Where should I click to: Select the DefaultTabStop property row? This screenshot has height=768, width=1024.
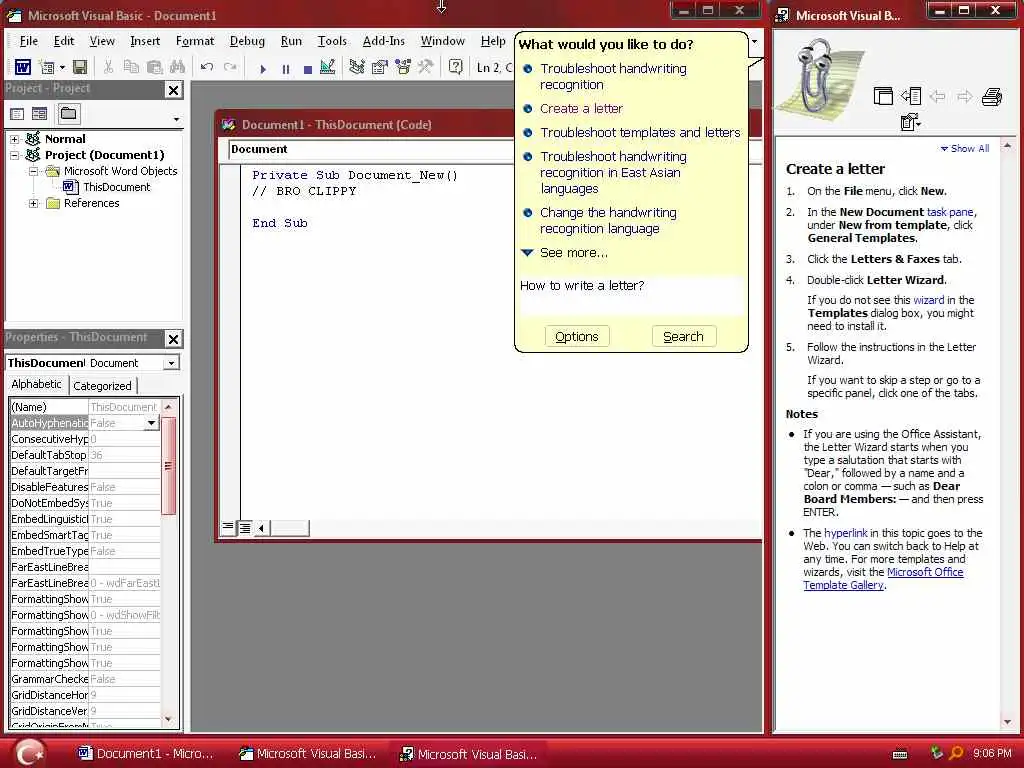[85, 455]
